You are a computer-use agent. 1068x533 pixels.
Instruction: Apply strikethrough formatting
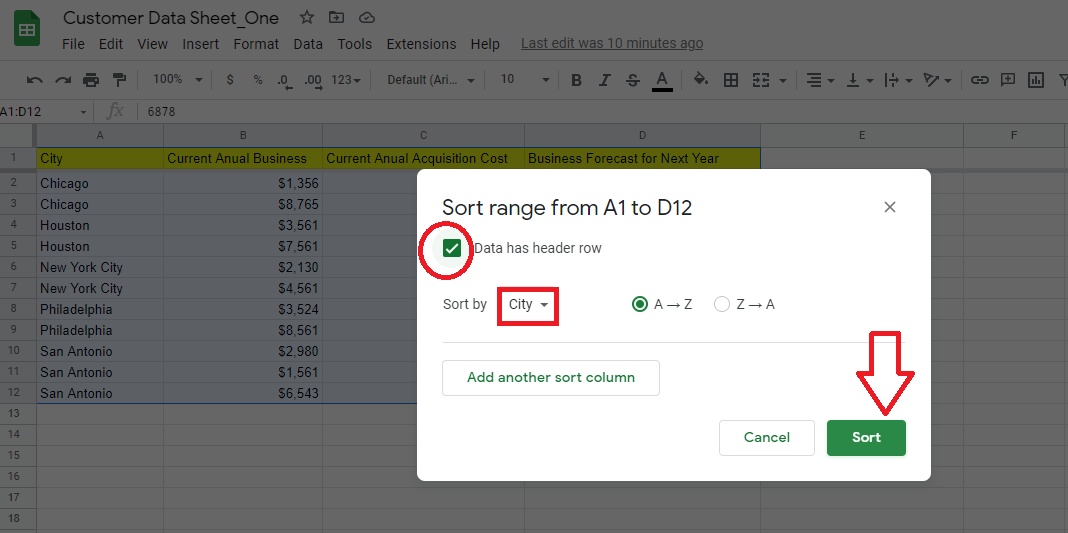pyautogui.click(x=632, y=80)
